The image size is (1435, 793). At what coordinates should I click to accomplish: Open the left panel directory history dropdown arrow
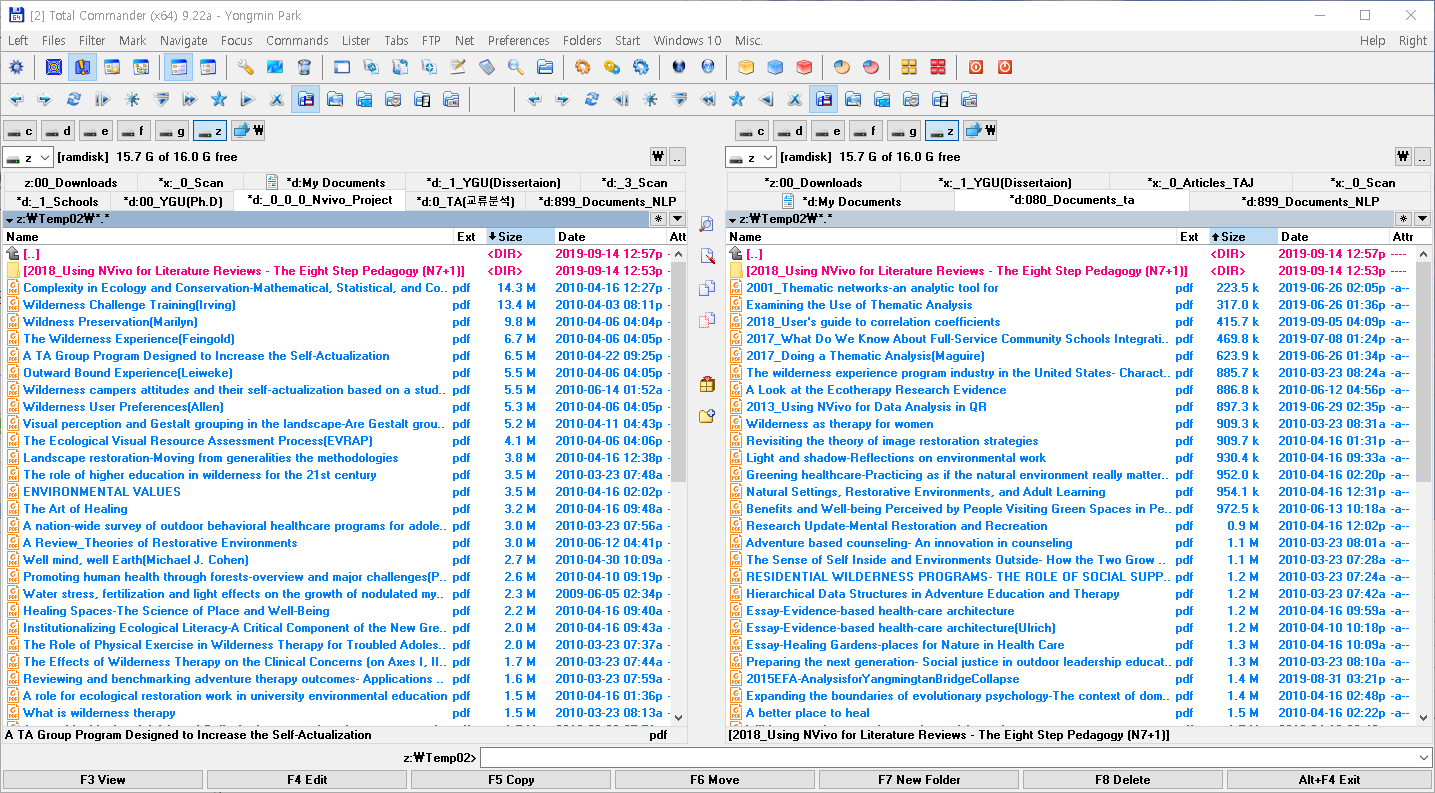[677, 219]
